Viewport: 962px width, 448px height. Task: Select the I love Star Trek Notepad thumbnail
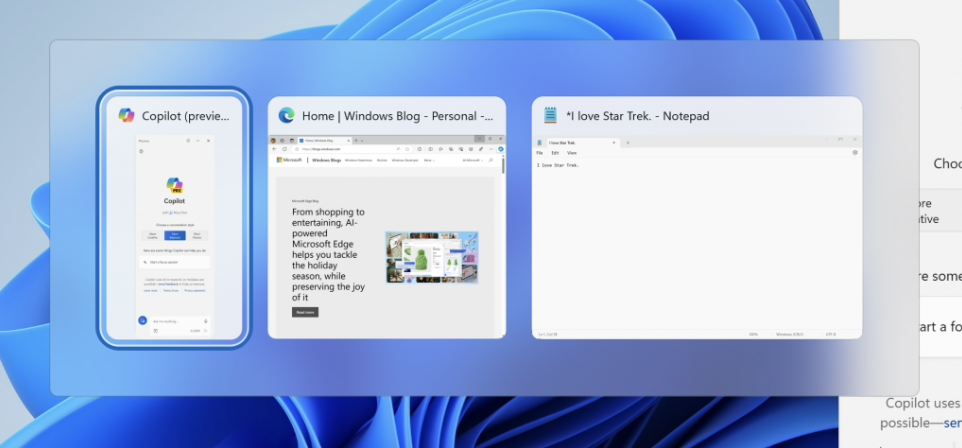pos(697,217)
